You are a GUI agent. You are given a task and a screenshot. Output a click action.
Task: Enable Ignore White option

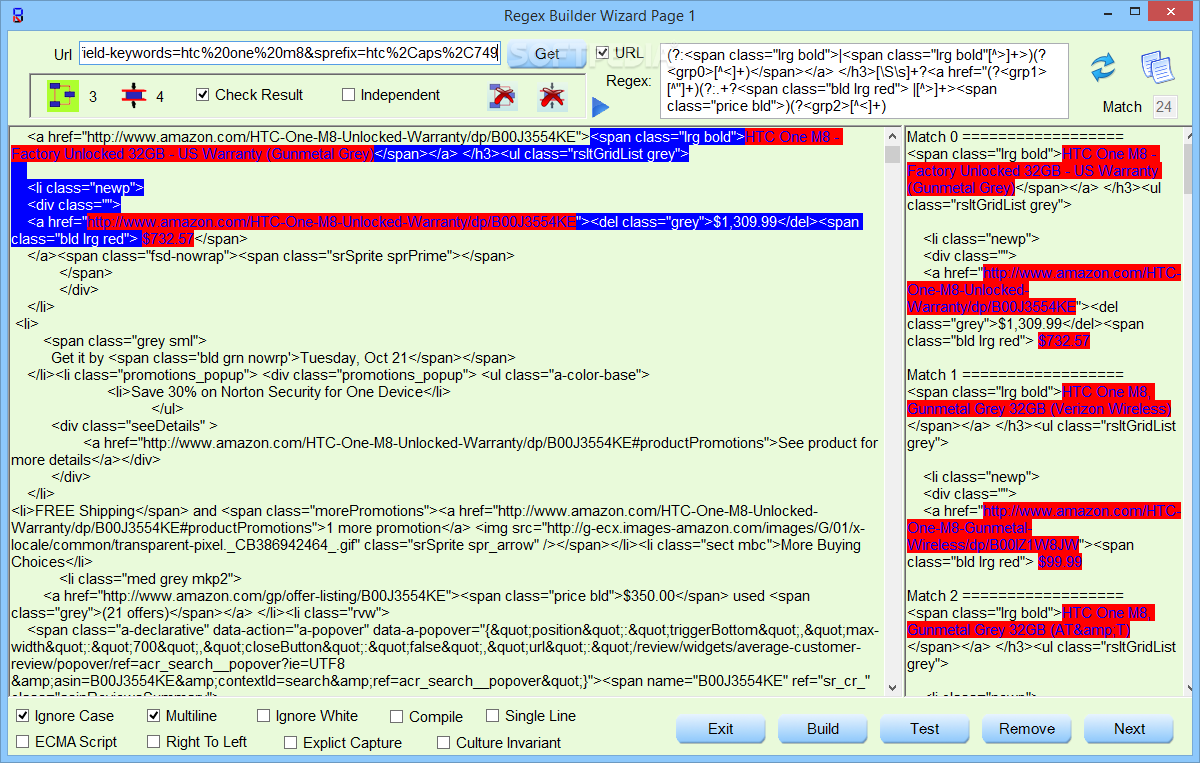tap(264, 716)
